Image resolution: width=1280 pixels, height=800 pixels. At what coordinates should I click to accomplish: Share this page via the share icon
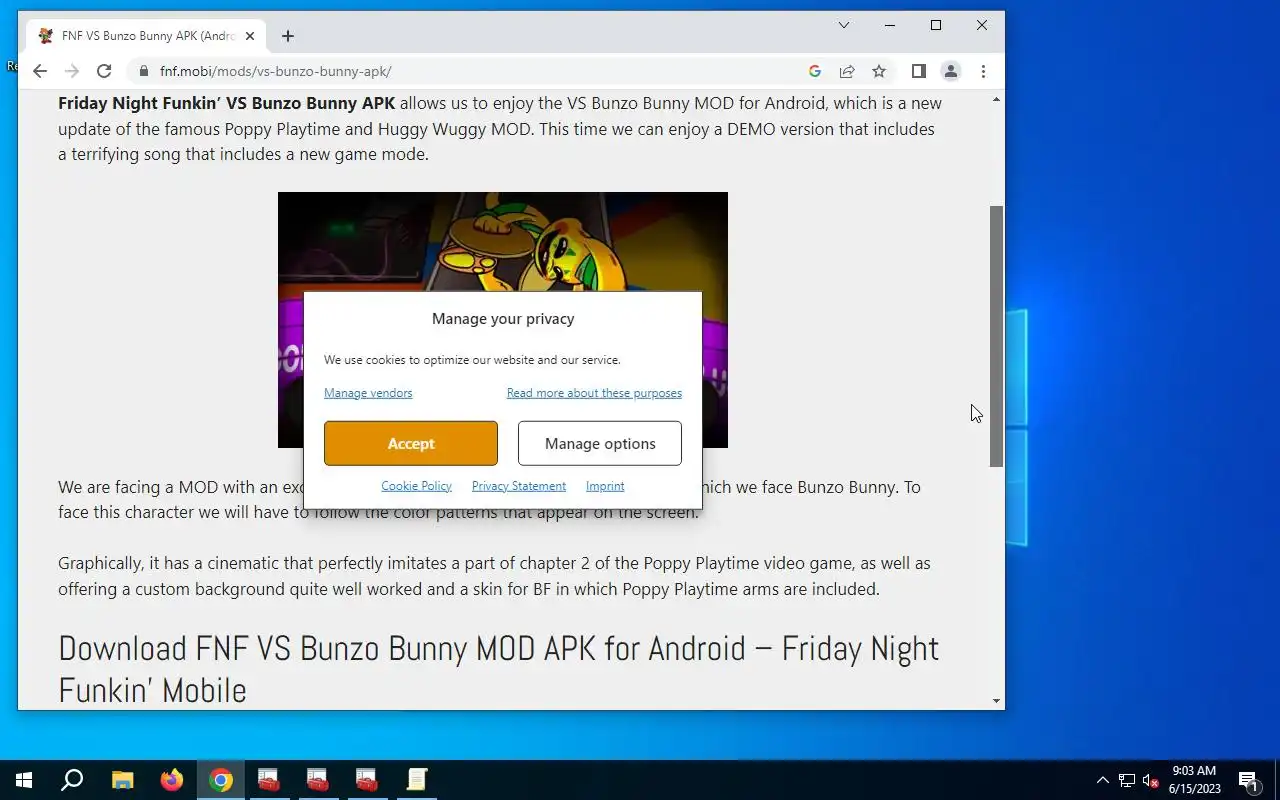847,71
